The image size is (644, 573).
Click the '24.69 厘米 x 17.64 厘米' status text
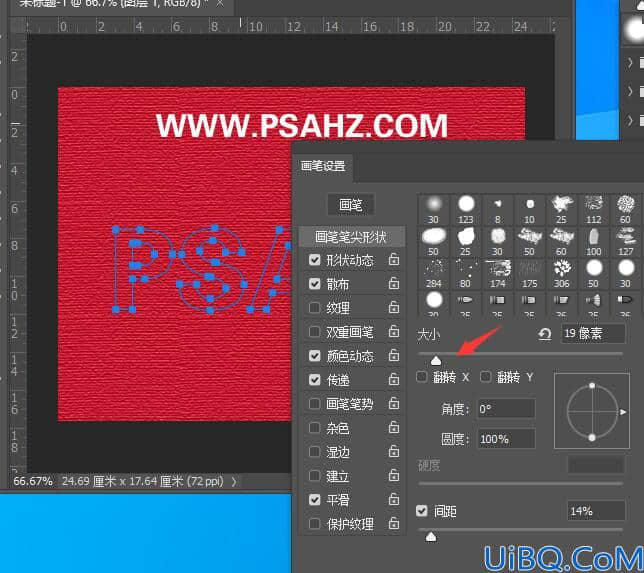point(143,481)
